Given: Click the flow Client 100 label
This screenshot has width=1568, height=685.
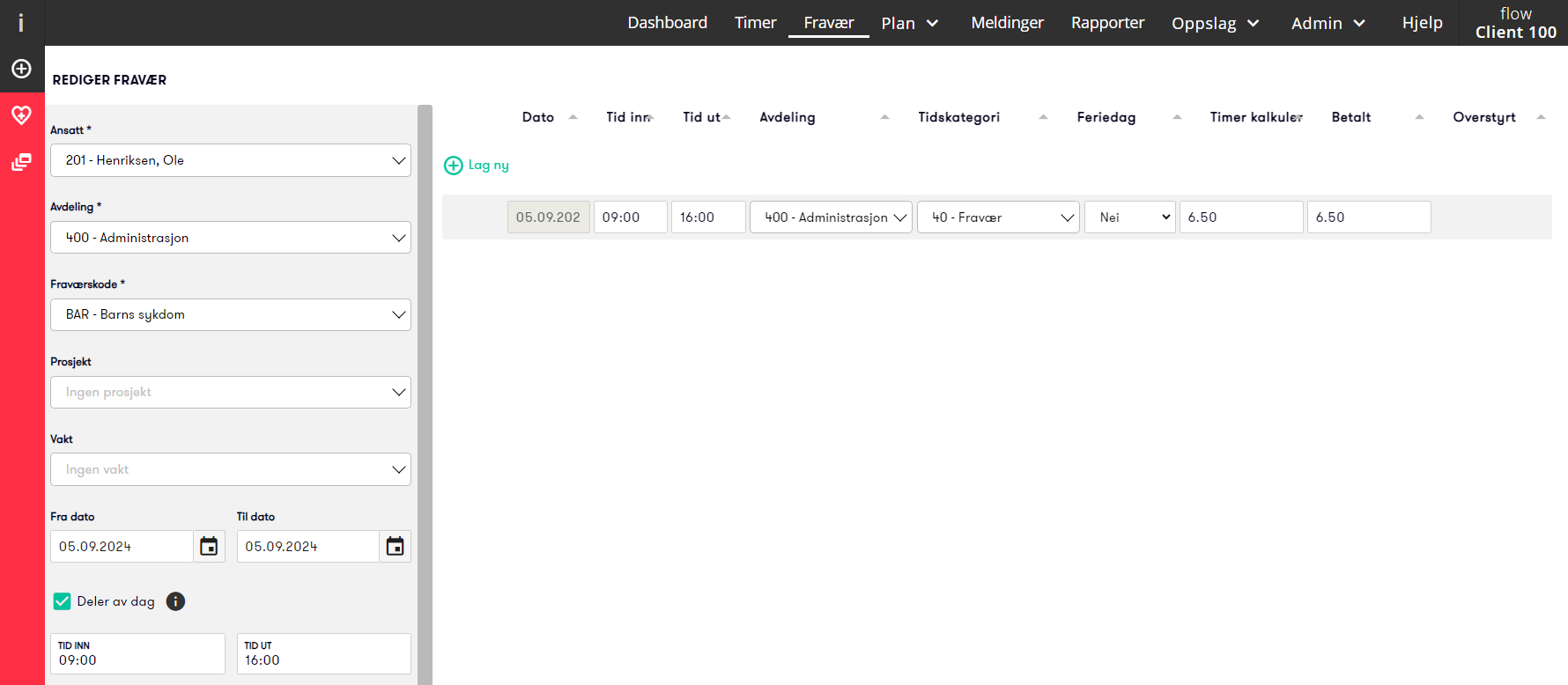Looking at the screenshot, I should click(1515, 23).
